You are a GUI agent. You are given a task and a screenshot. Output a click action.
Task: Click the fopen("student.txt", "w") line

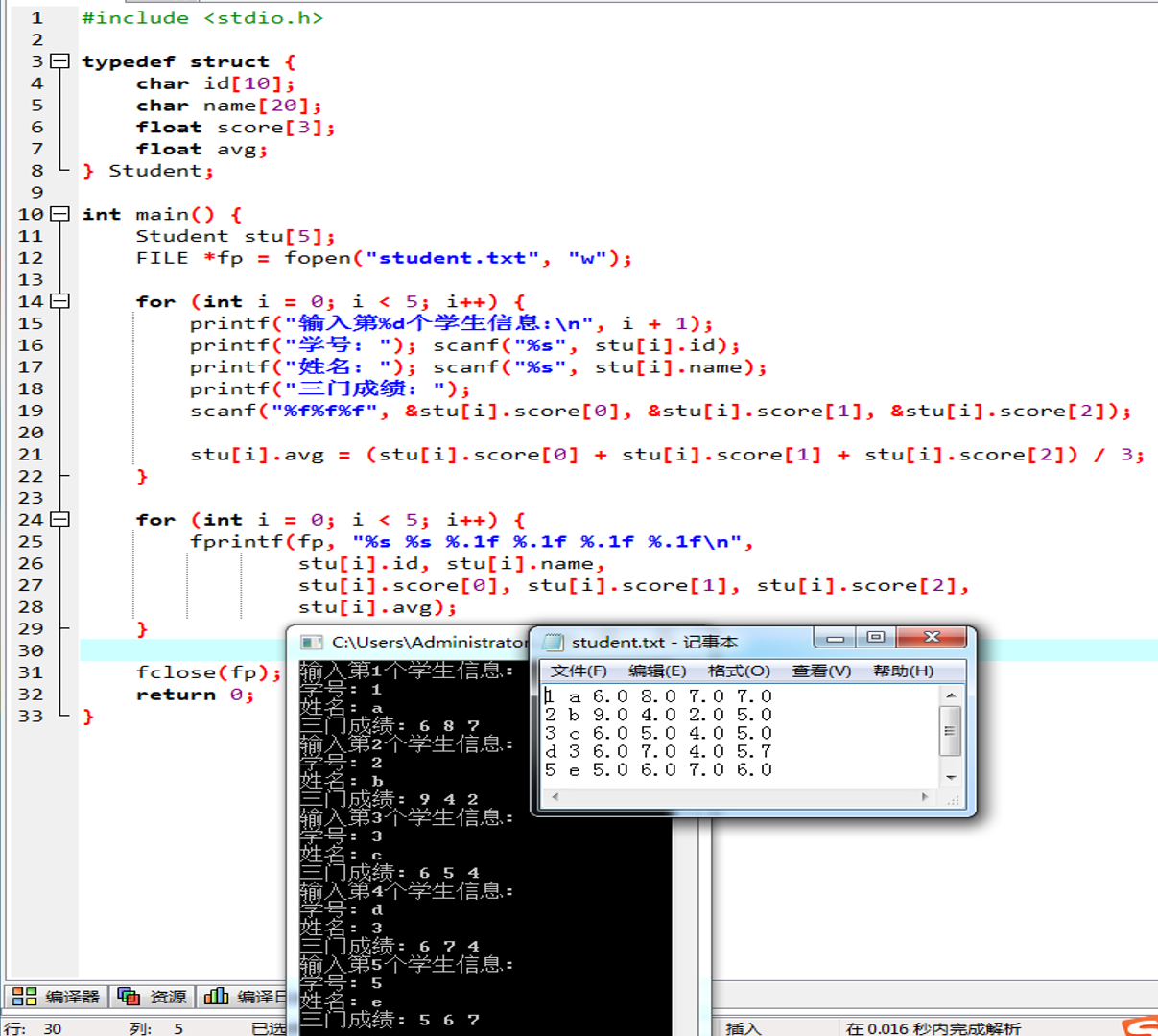pyautogui.click(x=384, y=258)
